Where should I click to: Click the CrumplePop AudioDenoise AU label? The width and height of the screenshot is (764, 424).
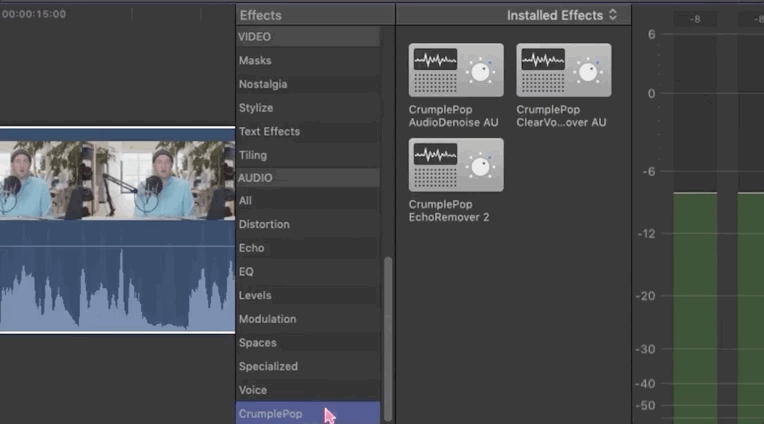pos(453,116)
